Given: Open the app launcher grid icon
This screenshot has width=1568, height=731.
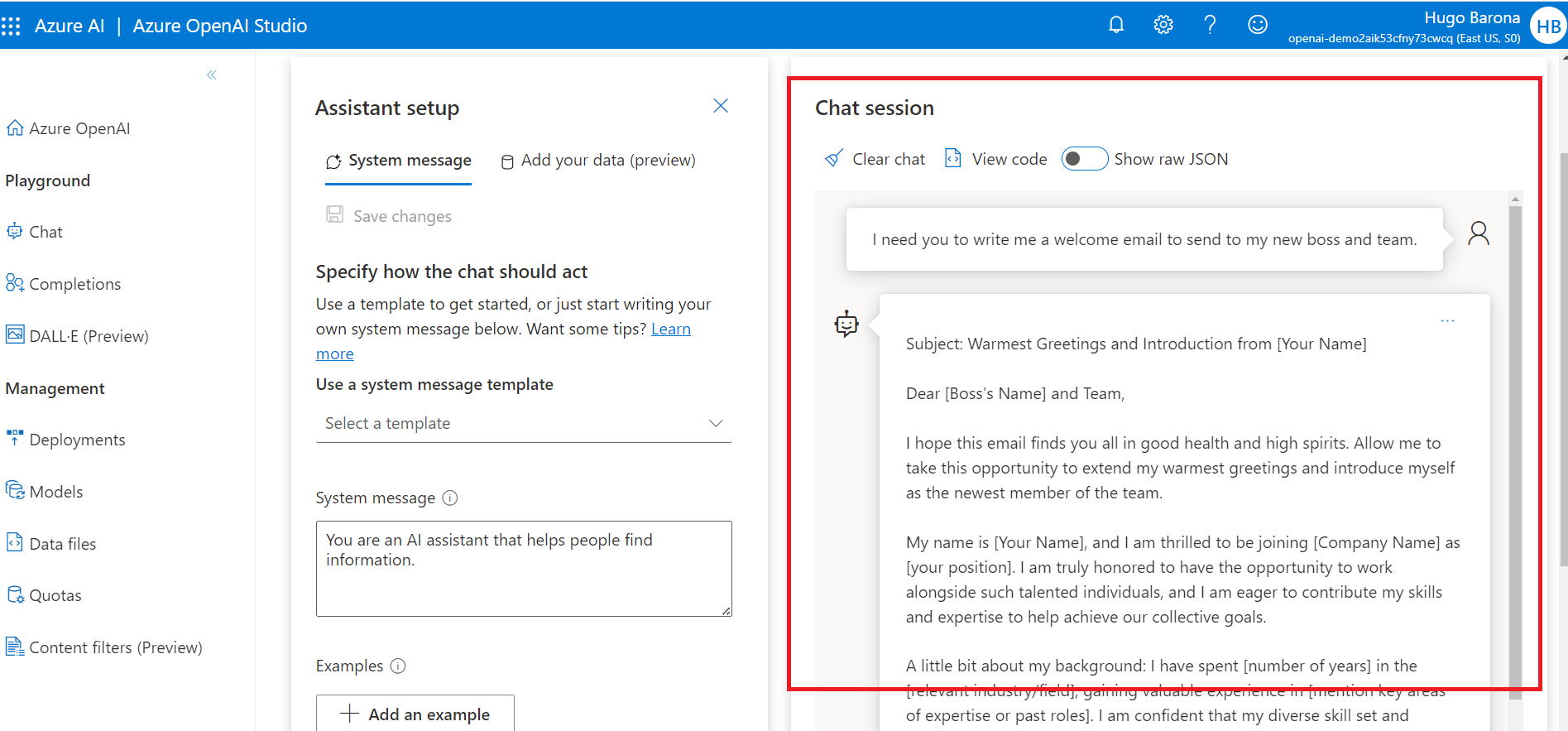Looking at the screenshot, I should pyautogui.click(x=12, y=26).
